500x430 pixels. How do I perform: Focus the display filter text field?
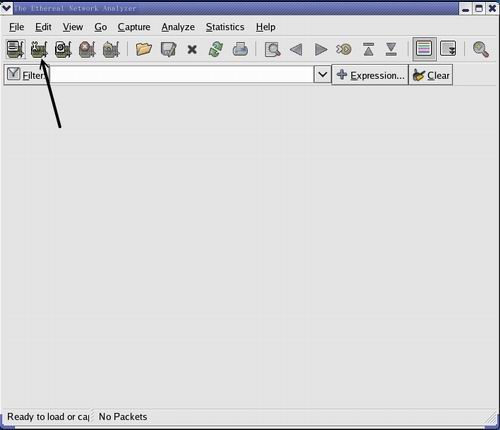click(x=182, y=75)
